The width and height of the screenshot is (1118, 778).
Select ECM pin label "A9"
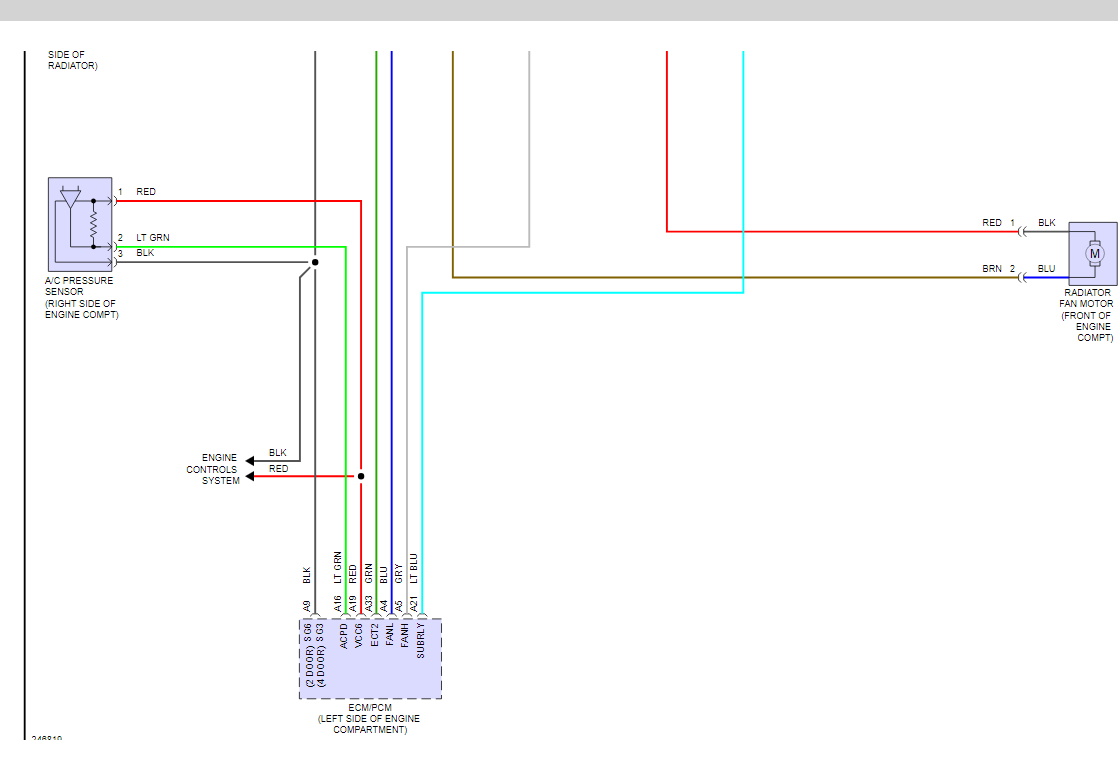(x=307, y=606)
